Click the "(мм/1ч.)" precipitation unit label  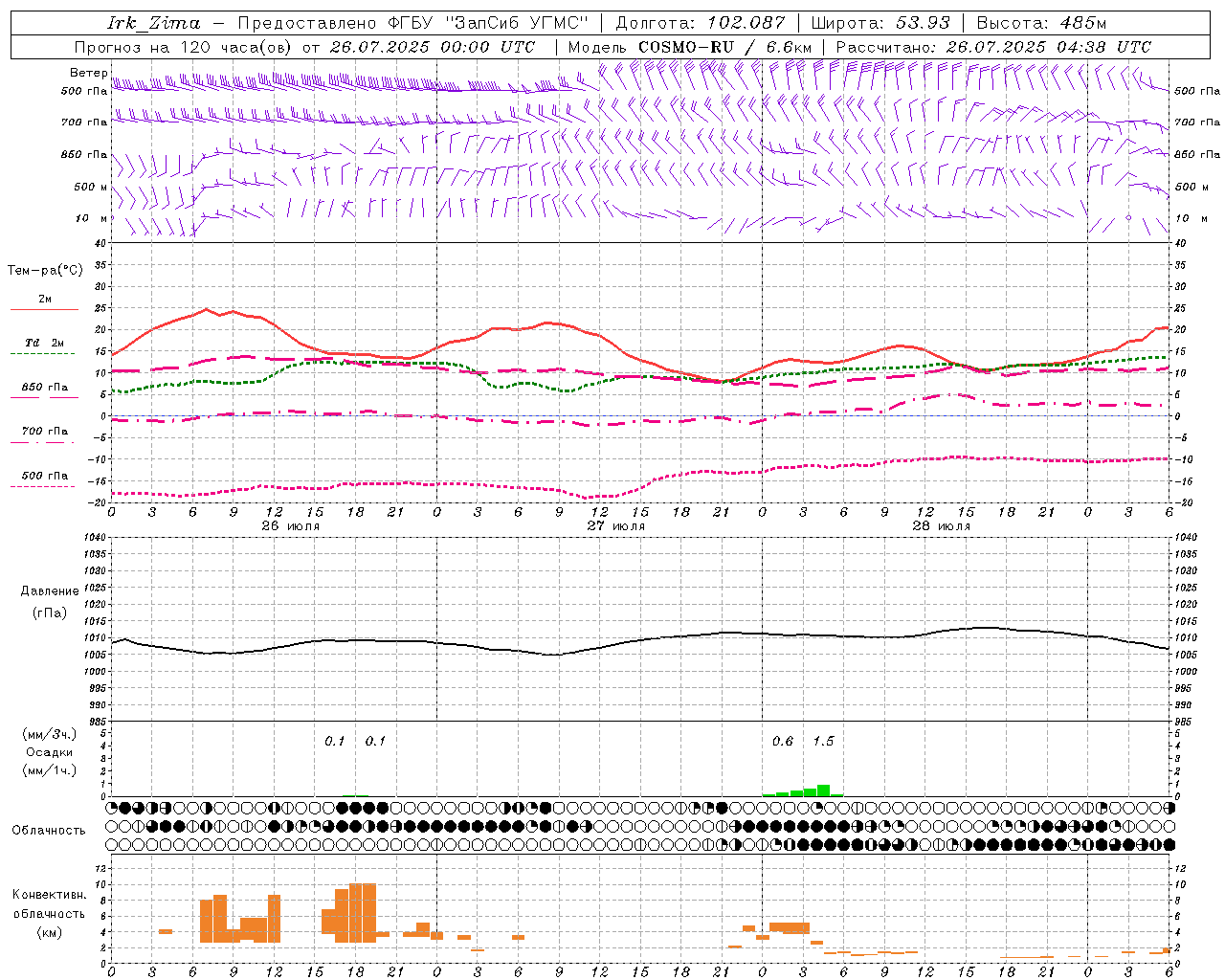pyautogui.click(x=50, y=770)
